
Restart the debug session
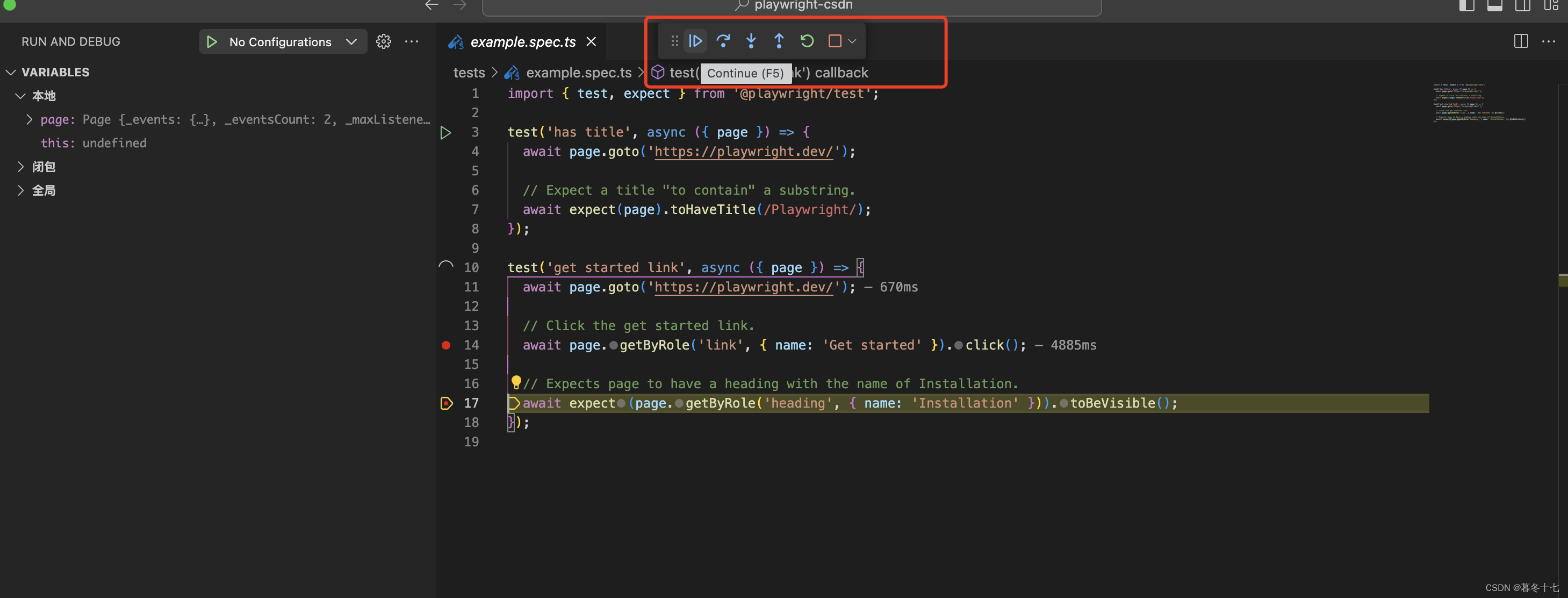(x=807, y=41)
